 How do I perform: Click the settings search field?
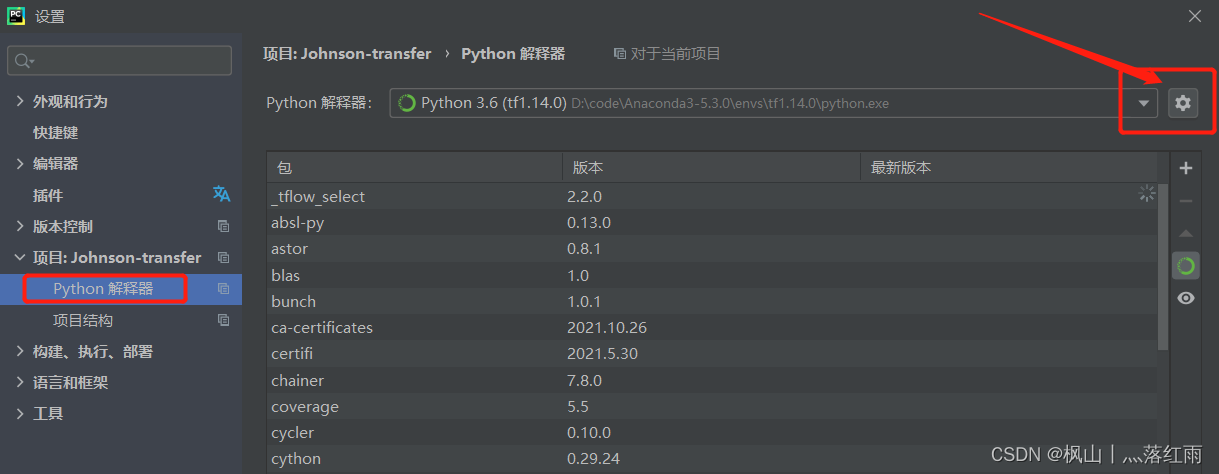coord(120,60)
